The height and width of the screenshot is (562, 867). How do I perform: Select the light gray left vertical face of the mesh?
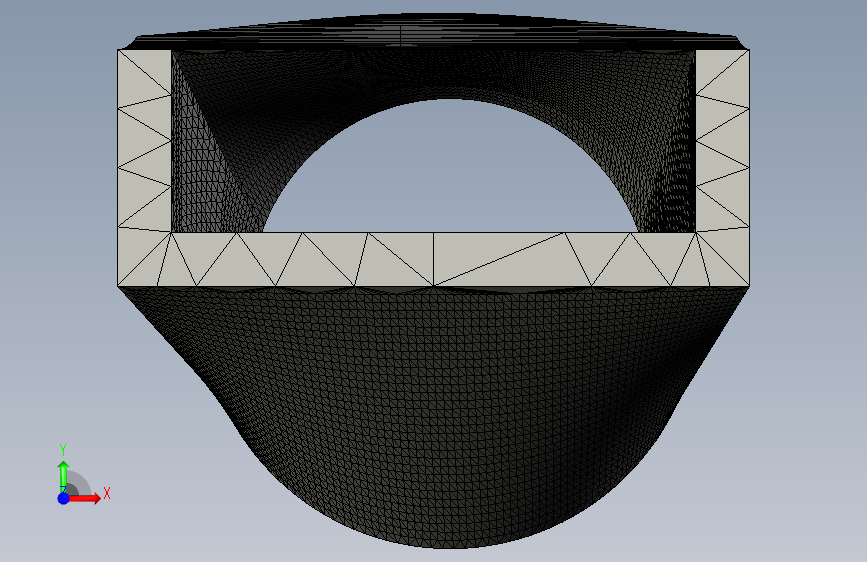point(144,140)
